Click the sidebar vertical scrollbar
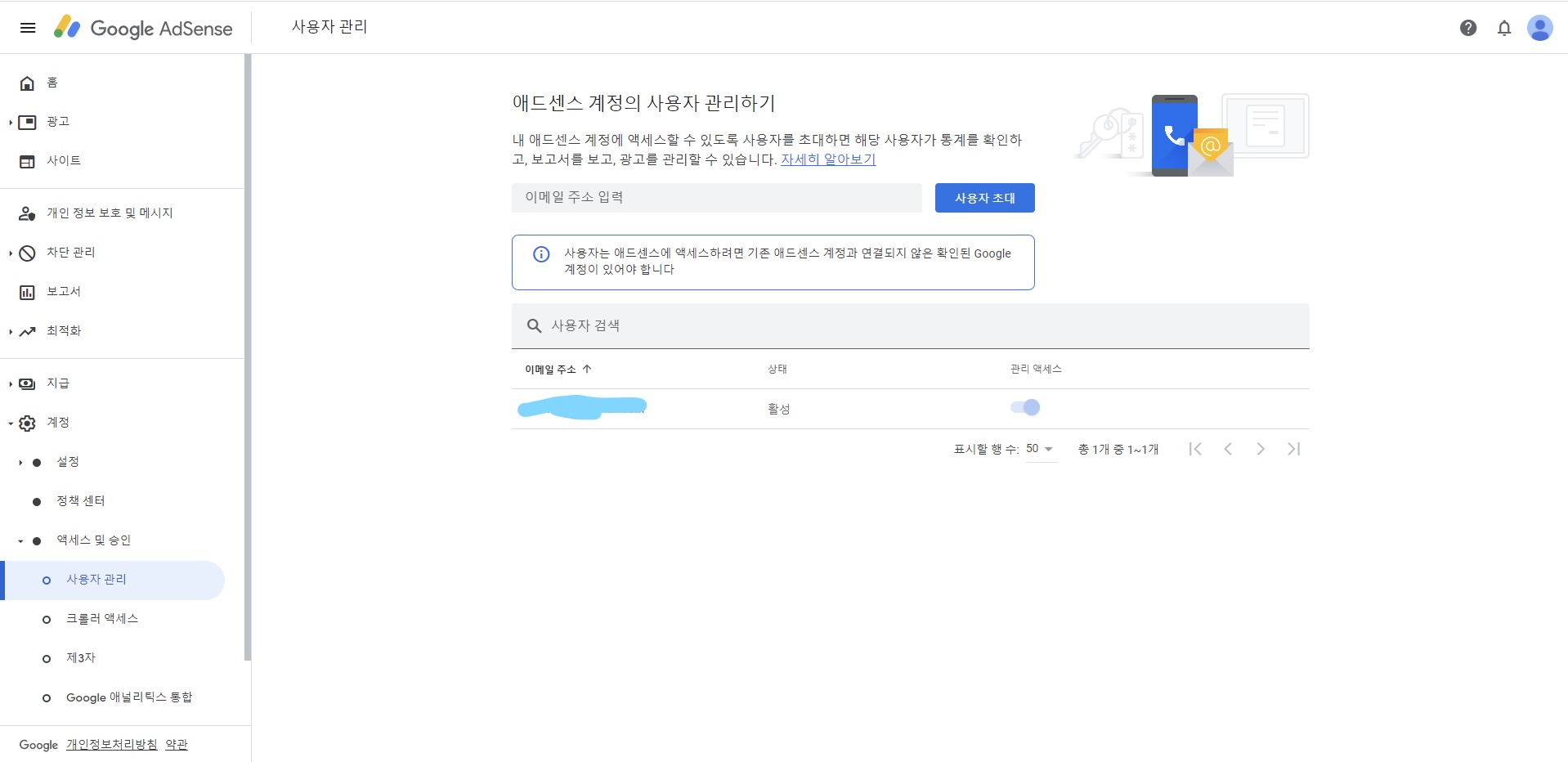 (x=248, y=357)
